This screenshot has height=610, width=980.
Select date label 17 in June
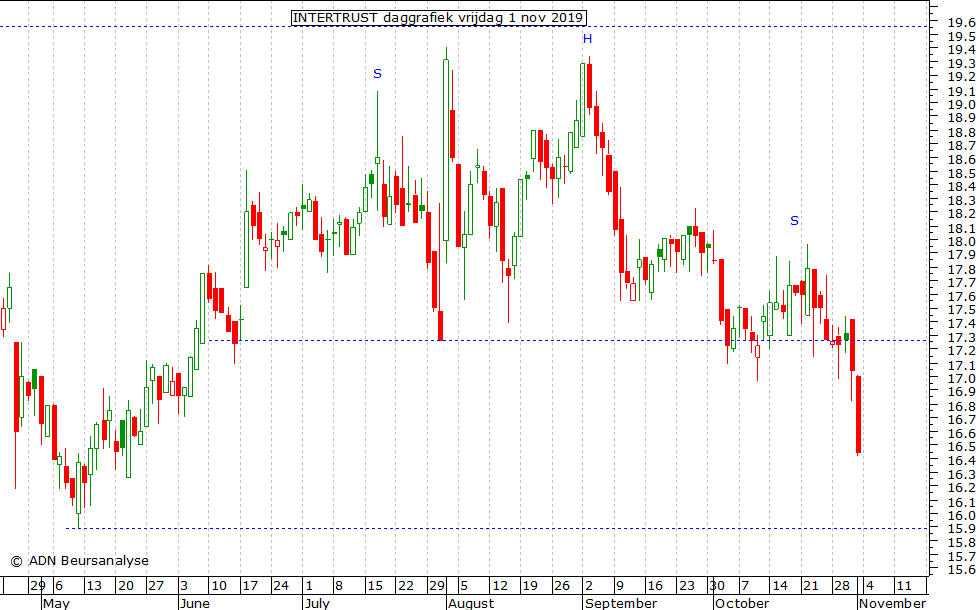pos(250,586)
